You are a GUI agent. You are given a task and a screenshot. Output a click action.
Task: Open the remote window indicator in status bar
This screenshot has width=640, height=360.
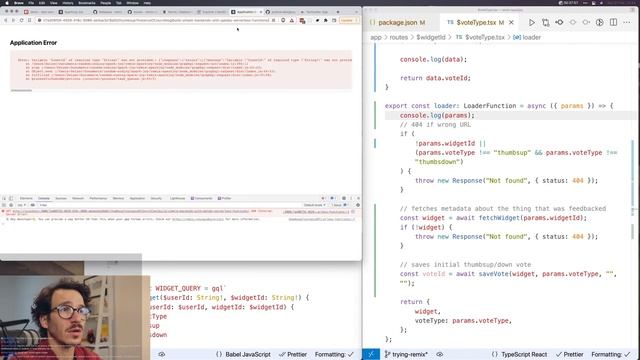[x=371, y=354]
